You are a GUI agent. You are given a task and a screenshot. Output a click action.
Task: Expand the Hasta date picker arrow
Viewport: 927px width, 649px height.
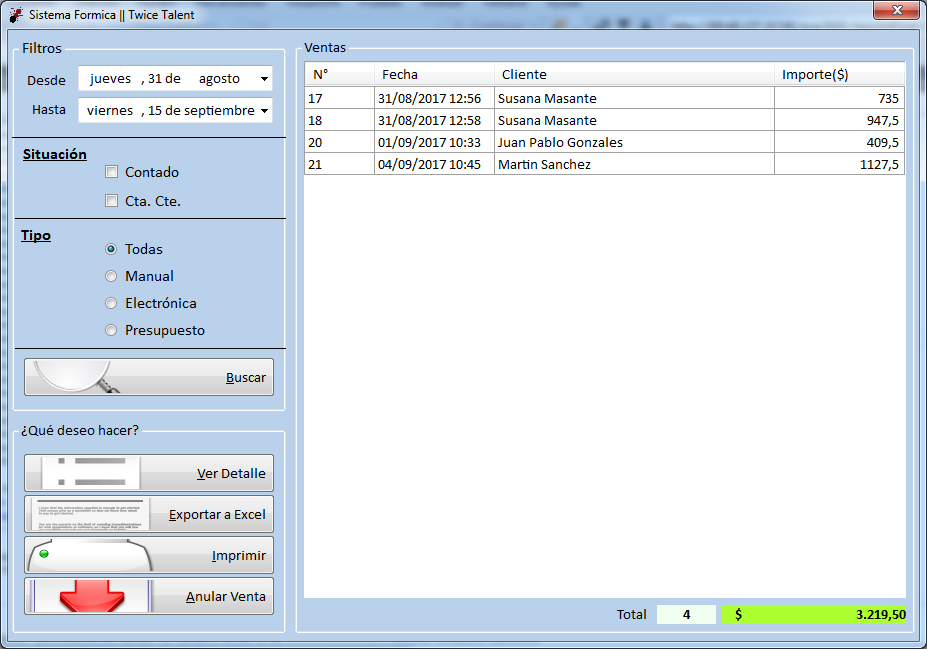point(264,111)
